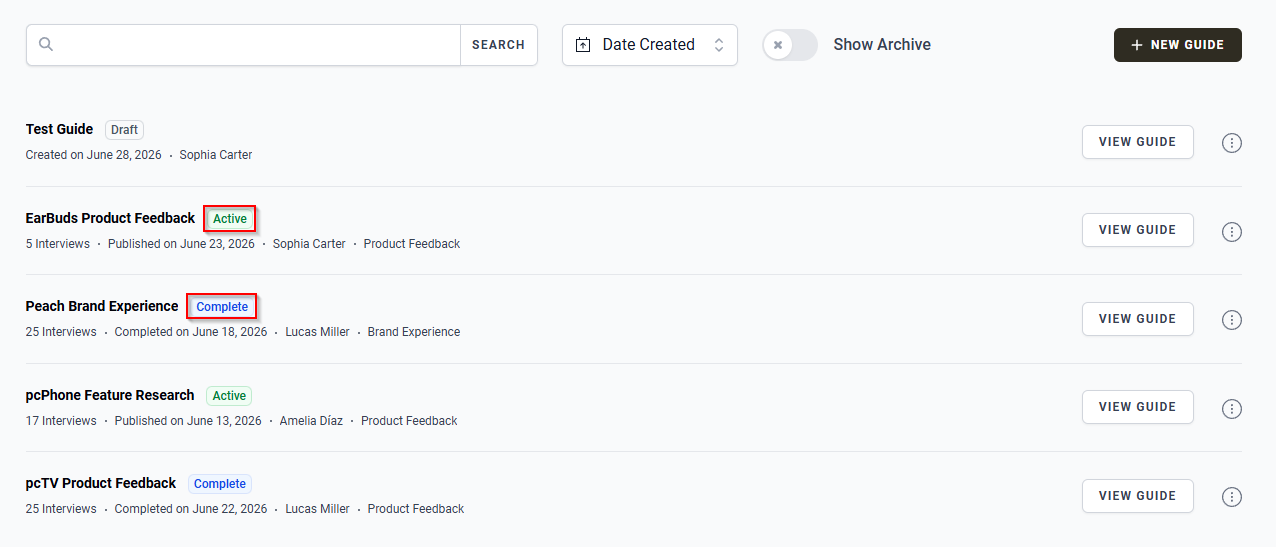
Task: Click Complete badge on Peach Brand Experience
Action: point(222,307)
